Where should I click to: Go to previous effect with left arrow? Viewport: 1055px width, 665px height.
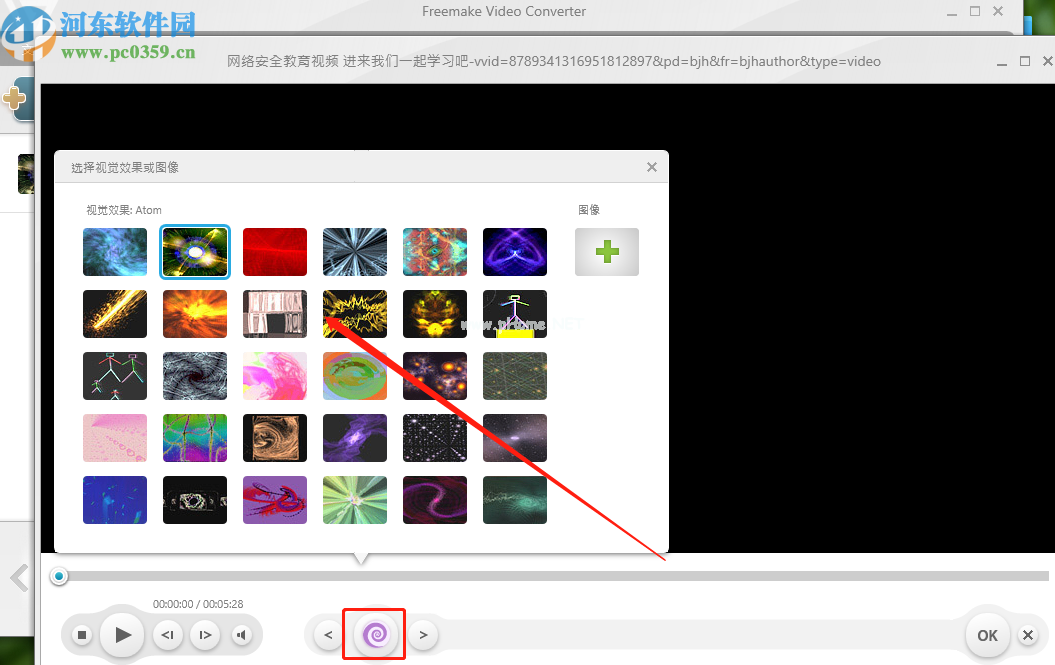pyautogui.click(x=328, y=634)
